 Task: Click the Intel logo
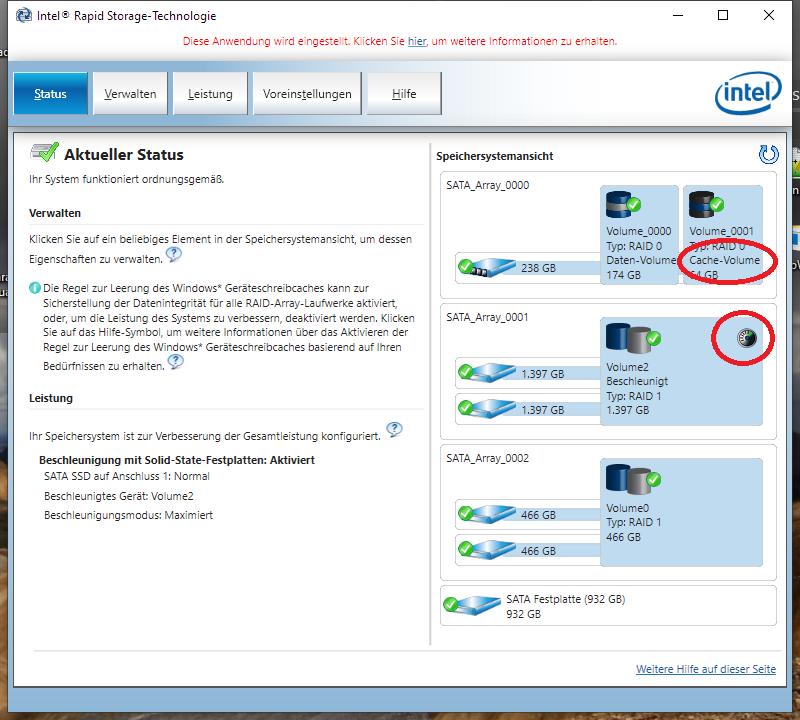coord(748,93)
